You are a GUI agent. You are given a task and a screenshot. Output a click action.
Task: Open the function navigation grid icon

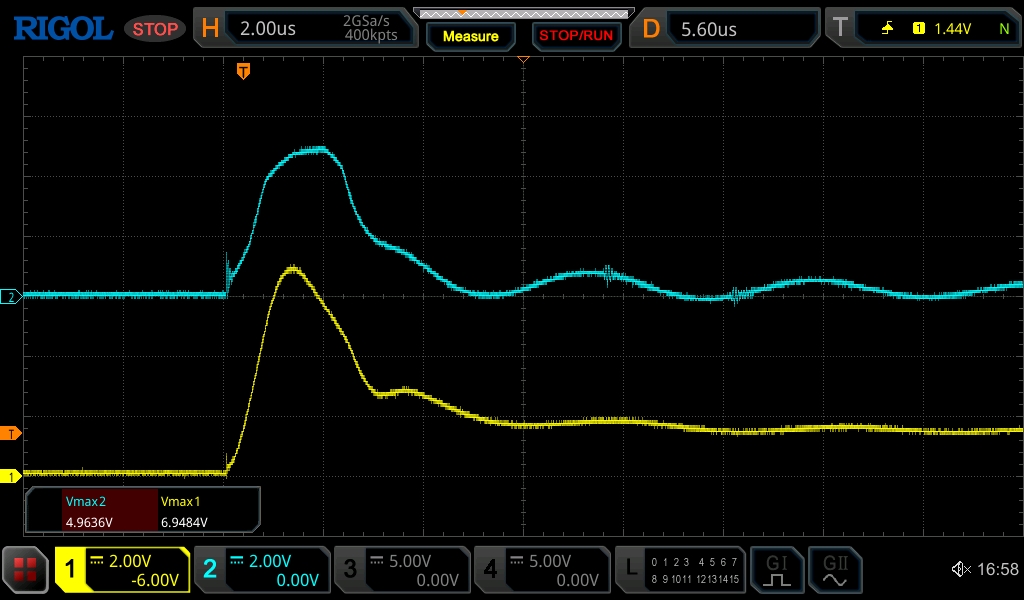pyautogui.click(x=25, y=570)
